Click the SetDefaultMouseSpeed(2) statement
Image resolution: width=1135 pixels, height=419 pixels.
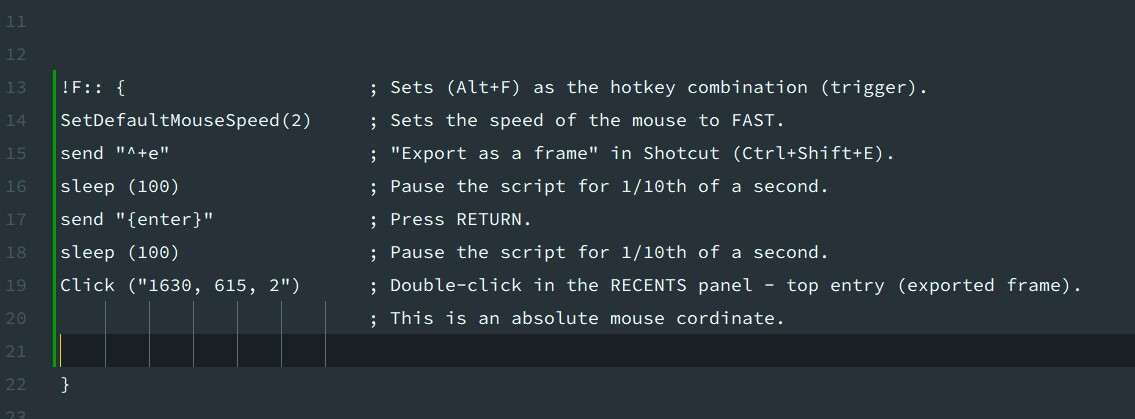186,121
